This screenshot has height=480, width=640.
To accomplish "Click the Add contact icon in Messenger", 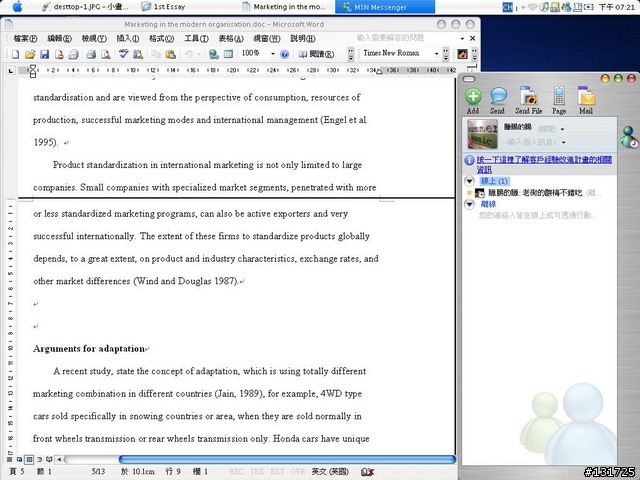I will (473, 97).
